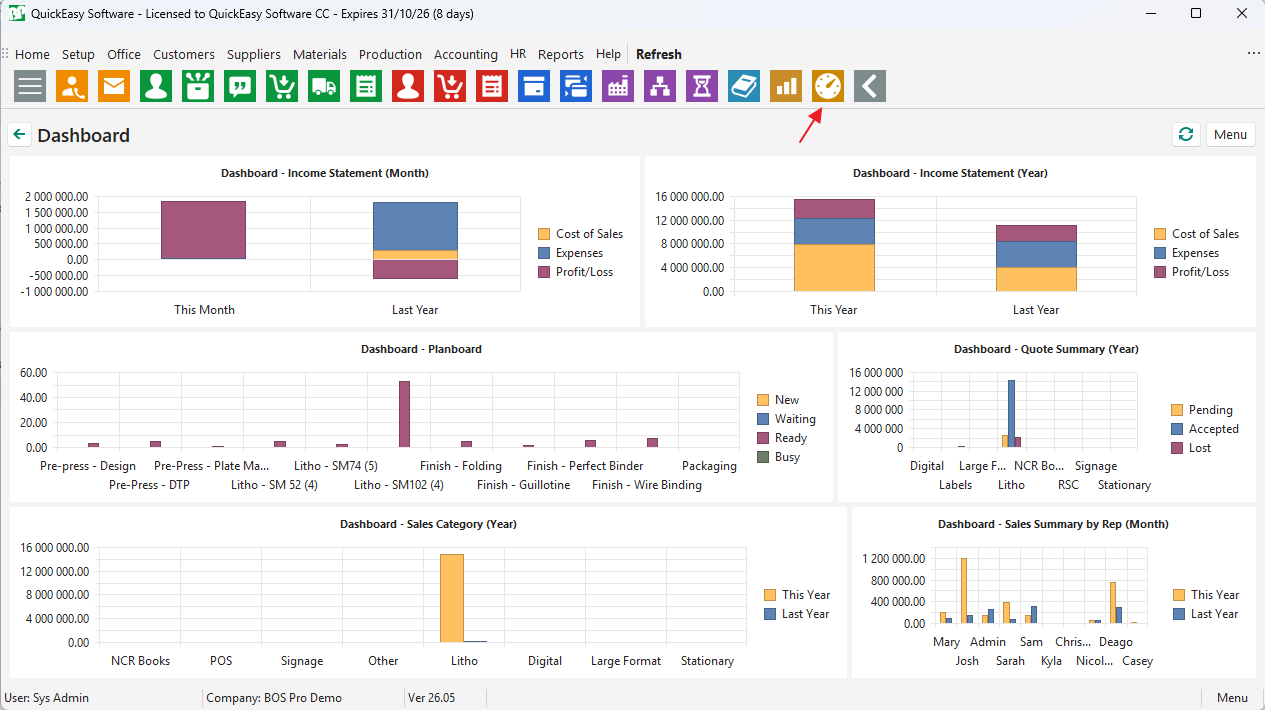
Task: Open the hamburger menu icon in the toolbar
Action: click(31, 86)
